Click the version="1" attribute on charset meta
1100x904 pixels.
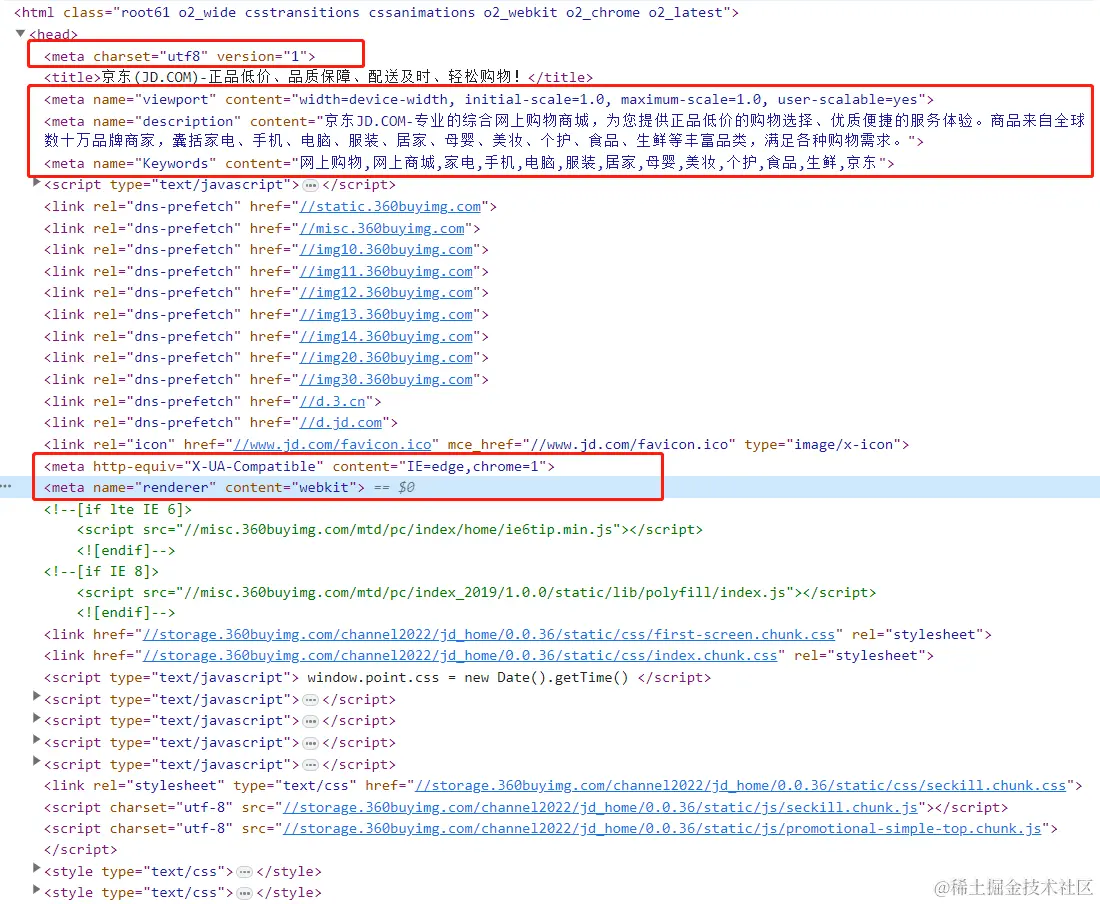click(262, 56)
